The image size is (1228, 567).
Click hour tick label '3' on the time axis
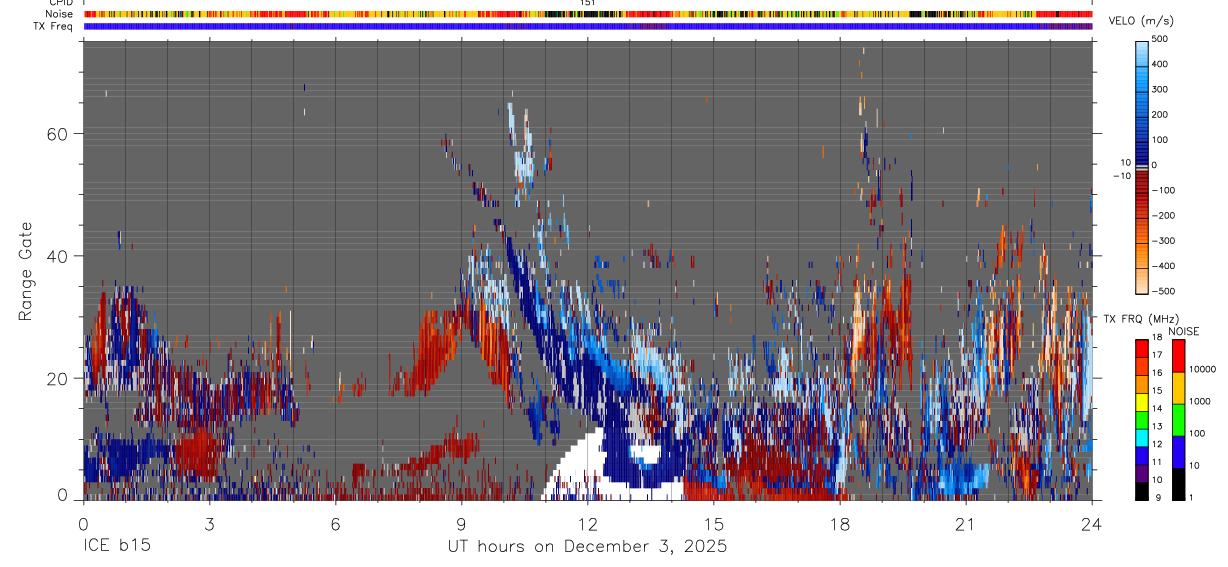(209, 524)
